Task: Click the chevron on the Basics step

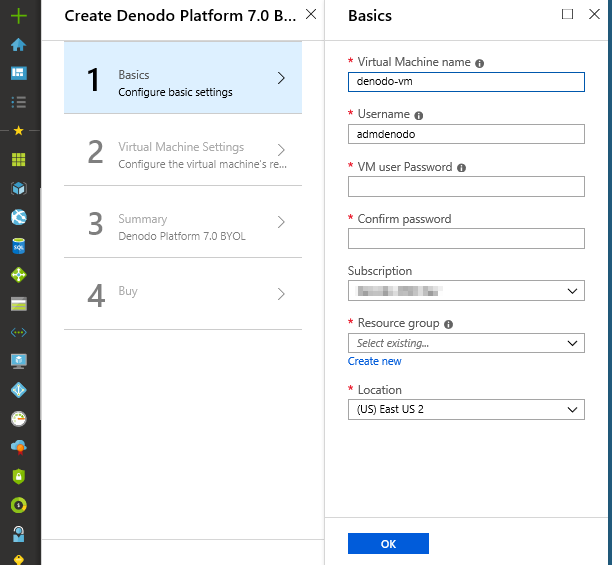Action: pyautogui.click(x=281, y=78)
